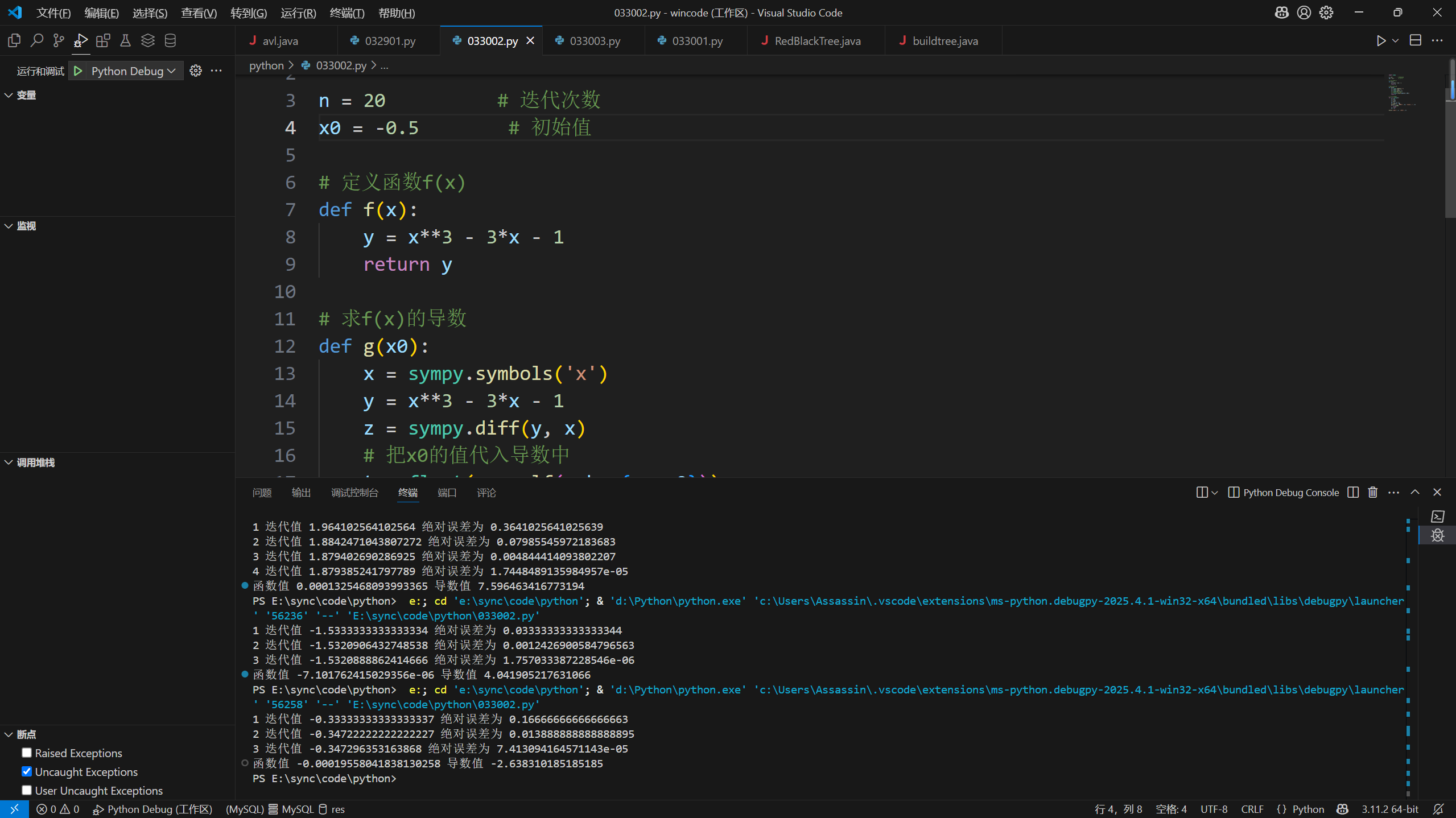The width and height of the screenshot is (1456, 818).
Task: Uncheck Uncaught Exceptions breakpoint
Action: 27,771
